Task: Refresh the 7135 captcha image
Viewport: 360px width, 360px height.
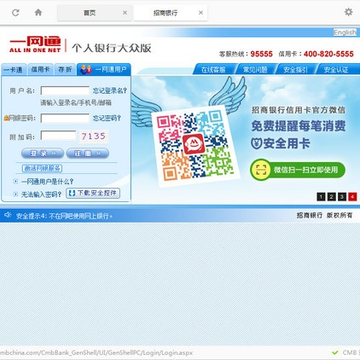Action: [x=93, y=136]
